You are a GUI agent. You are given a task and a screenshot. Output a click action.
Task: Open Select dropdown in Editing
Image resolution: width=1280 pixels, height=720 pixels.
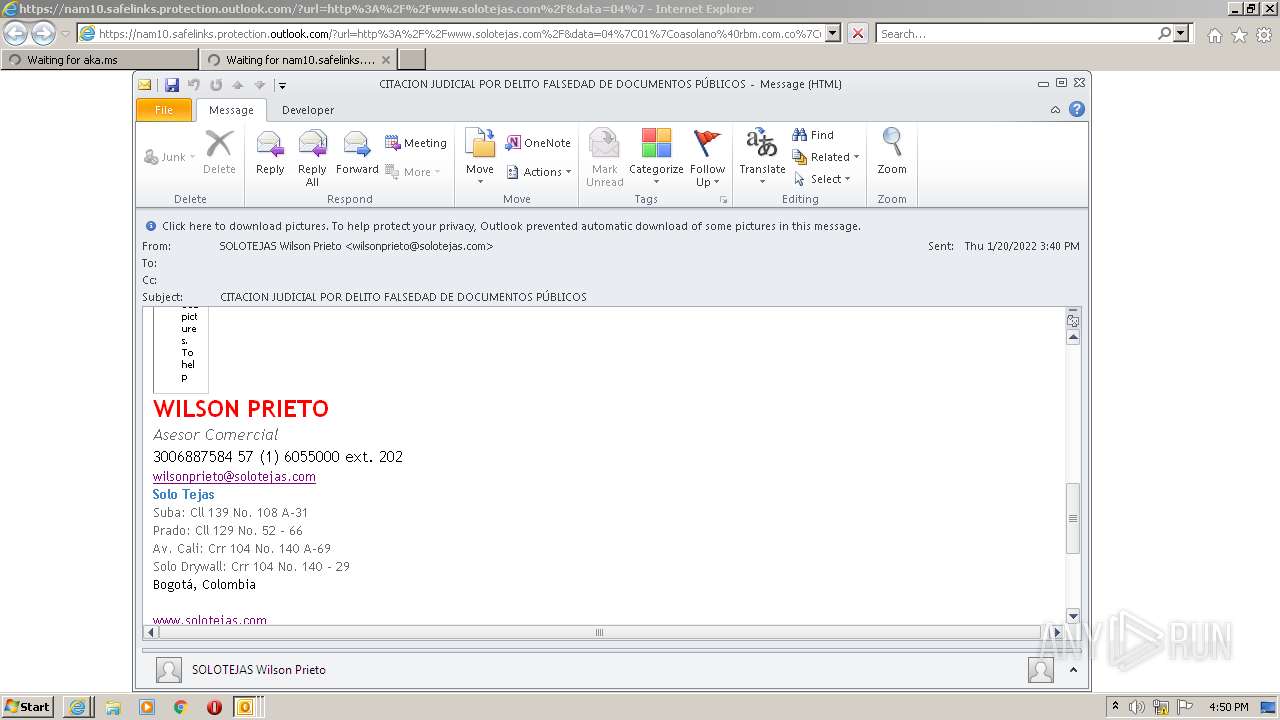(822, 179)
